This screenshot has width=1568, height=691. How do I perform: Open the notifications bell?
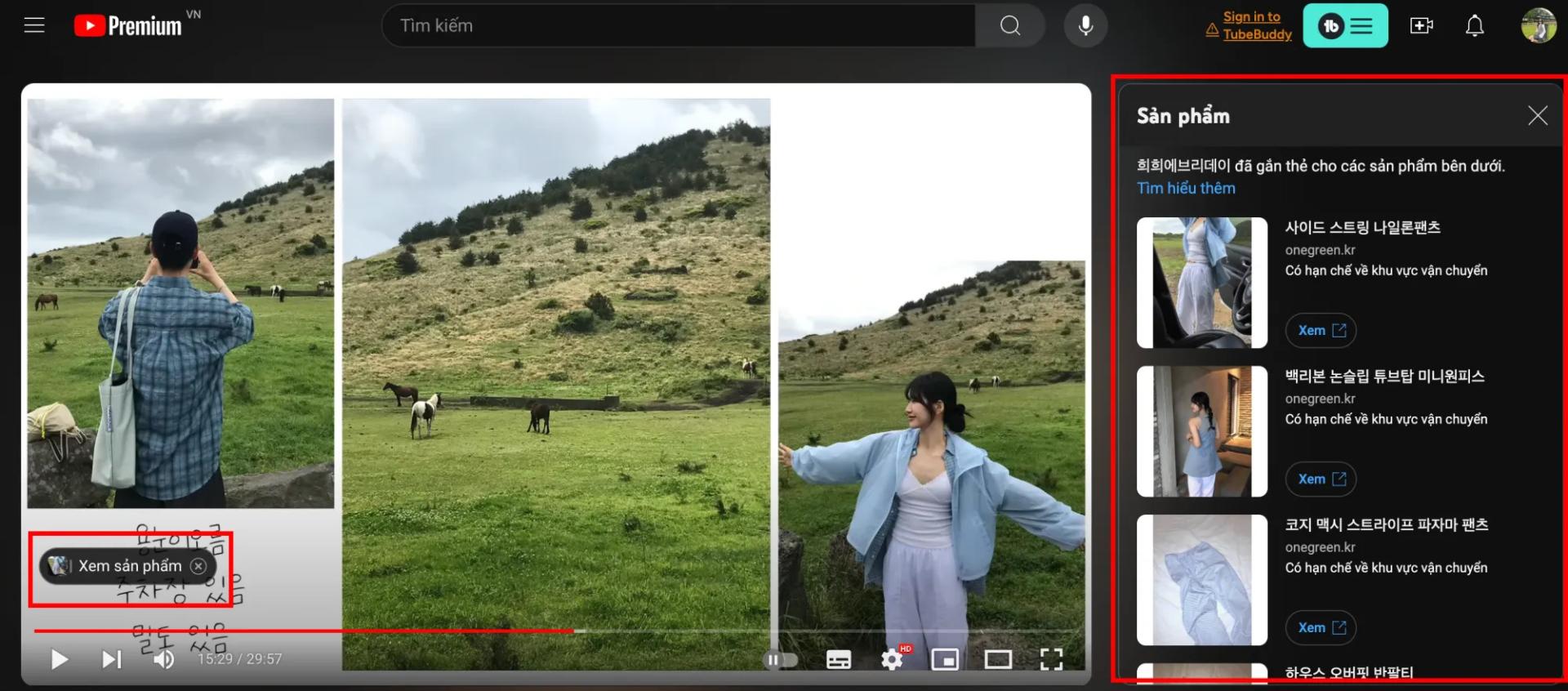[x=1475, y=25]
